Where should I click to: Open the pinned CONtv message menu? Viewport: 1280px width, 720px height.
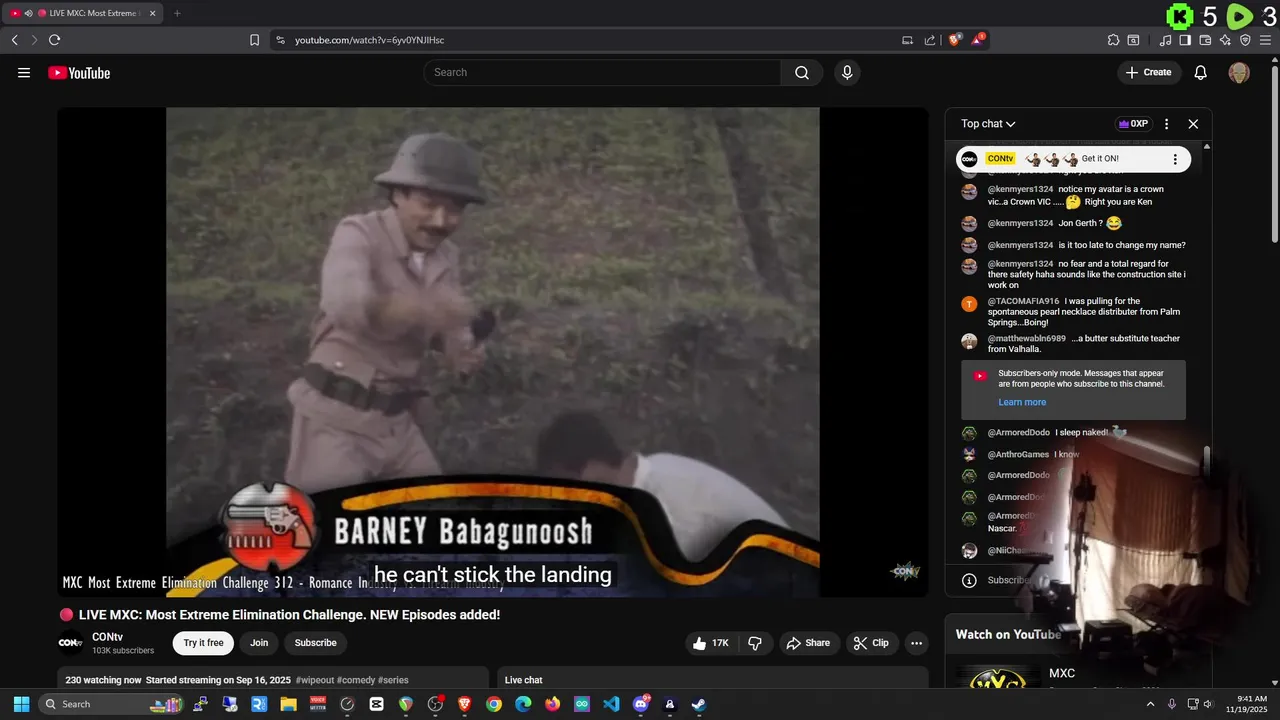pyautogui.click(x=1175, y=159)
